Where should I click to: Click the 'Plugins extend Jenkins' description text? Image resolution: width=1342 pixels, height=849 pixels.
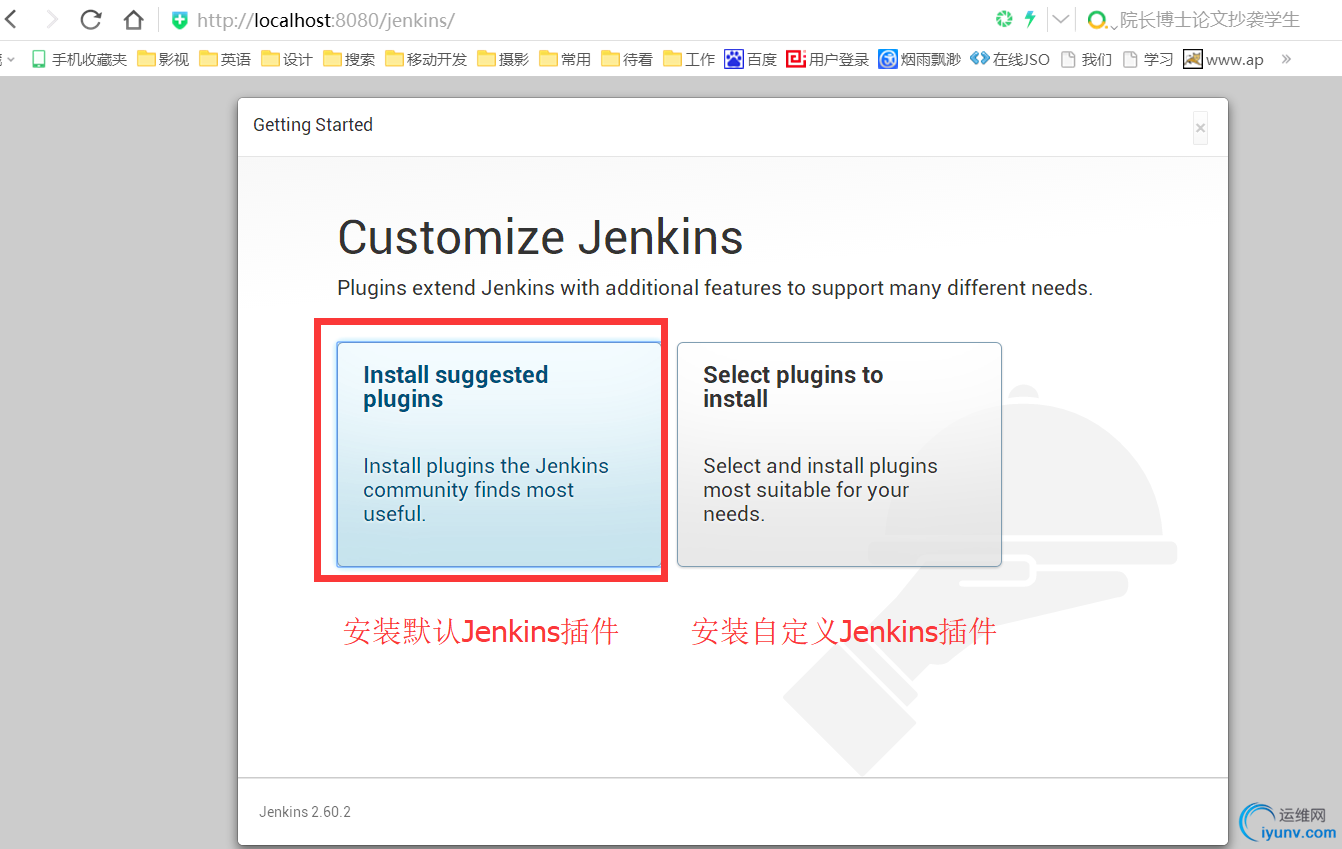click(715, 288)
